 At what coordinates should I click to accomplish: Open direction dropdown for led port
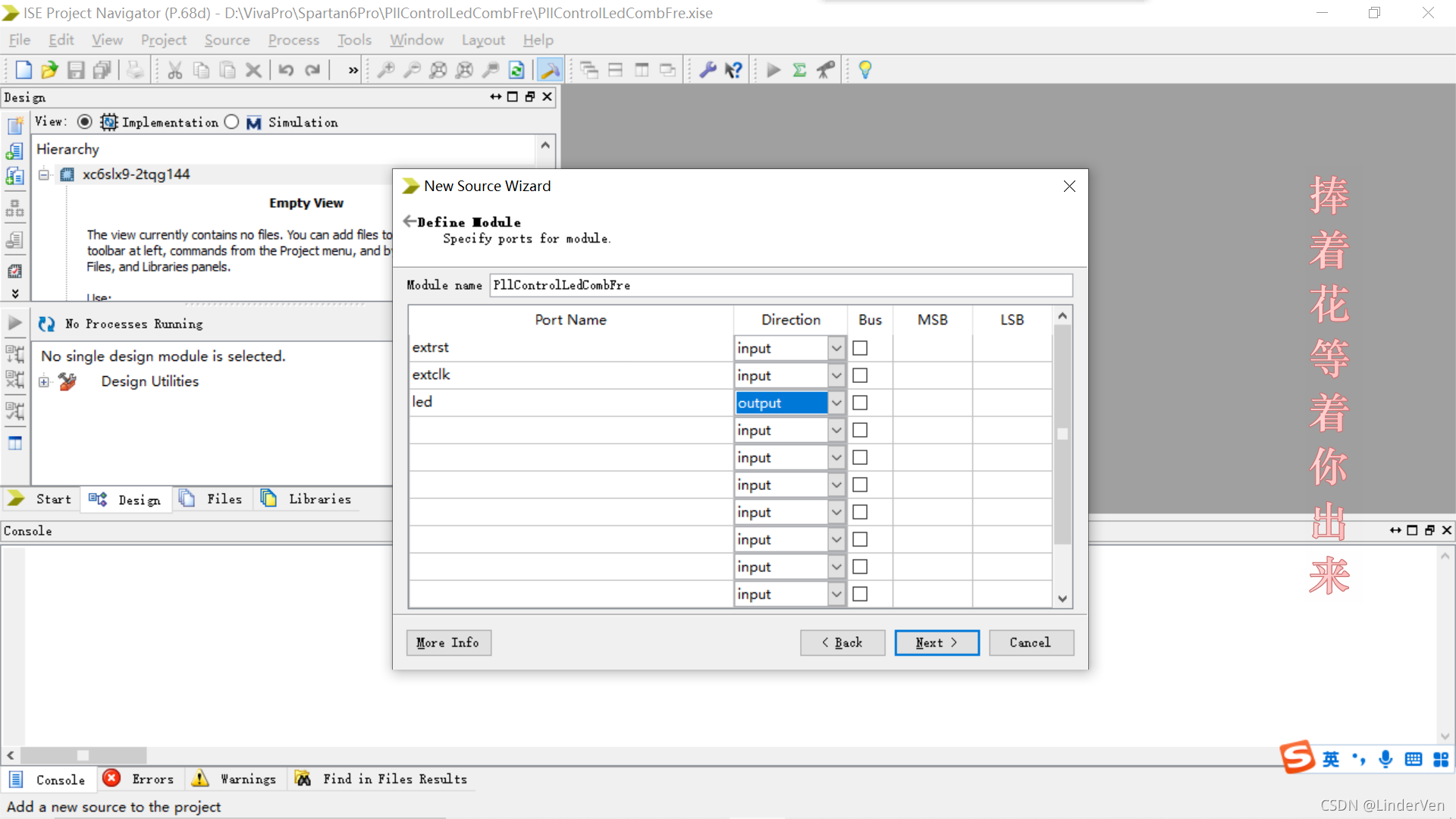(x=836, y=403)
